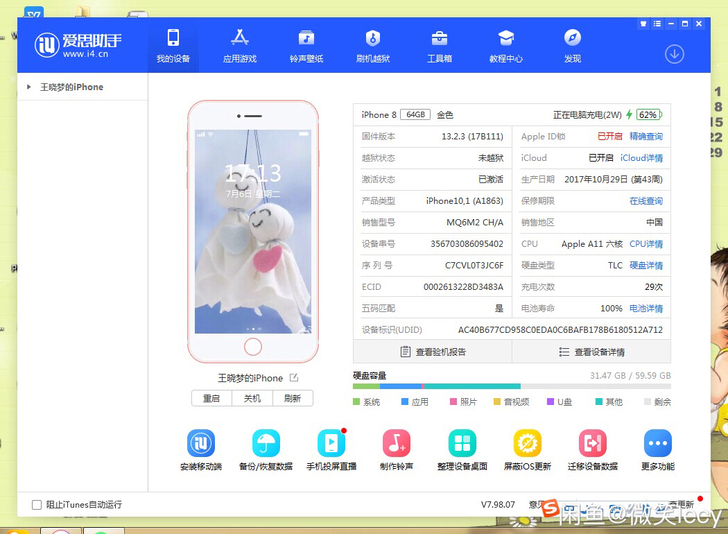The width and height of the screenshot is (728, 534).
Task: Click the skin shirt icon in title bar
Action: (644, 24)
